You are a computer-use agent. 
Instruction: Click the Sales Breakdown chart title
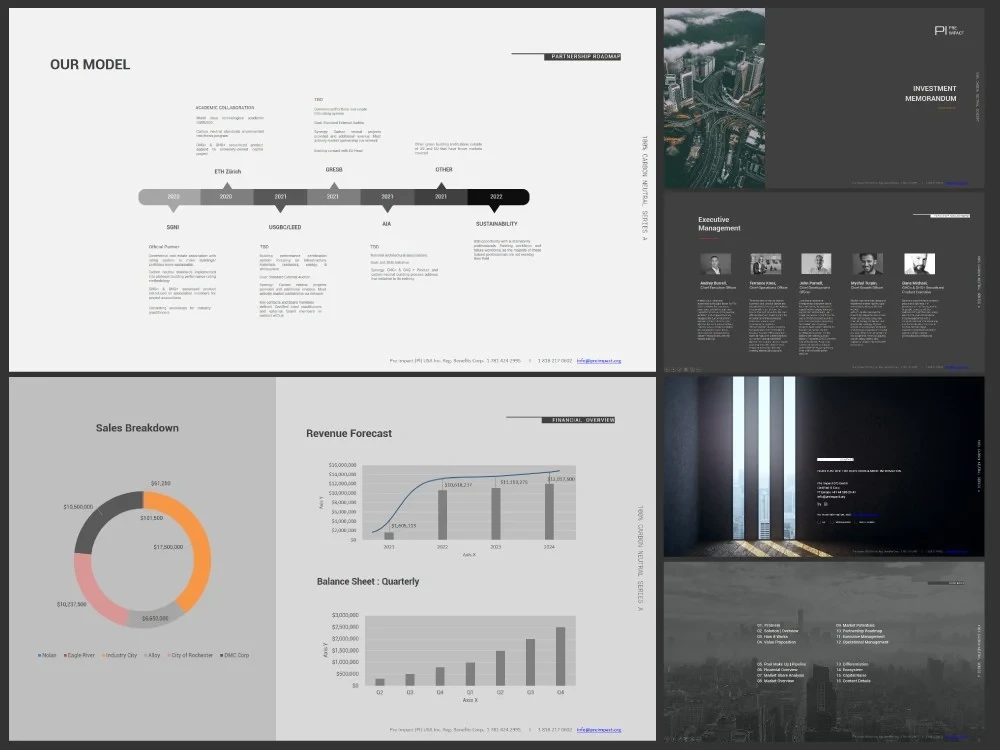137,428
